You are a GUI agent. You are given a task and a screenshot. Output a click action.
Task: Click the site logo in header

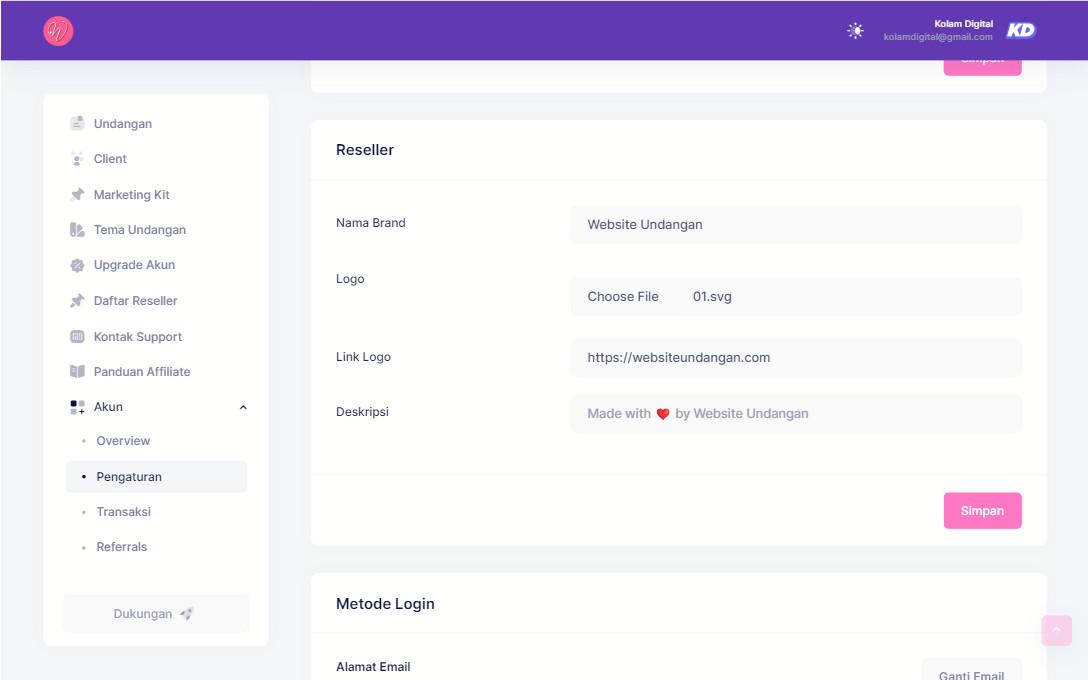coord(58,31)
